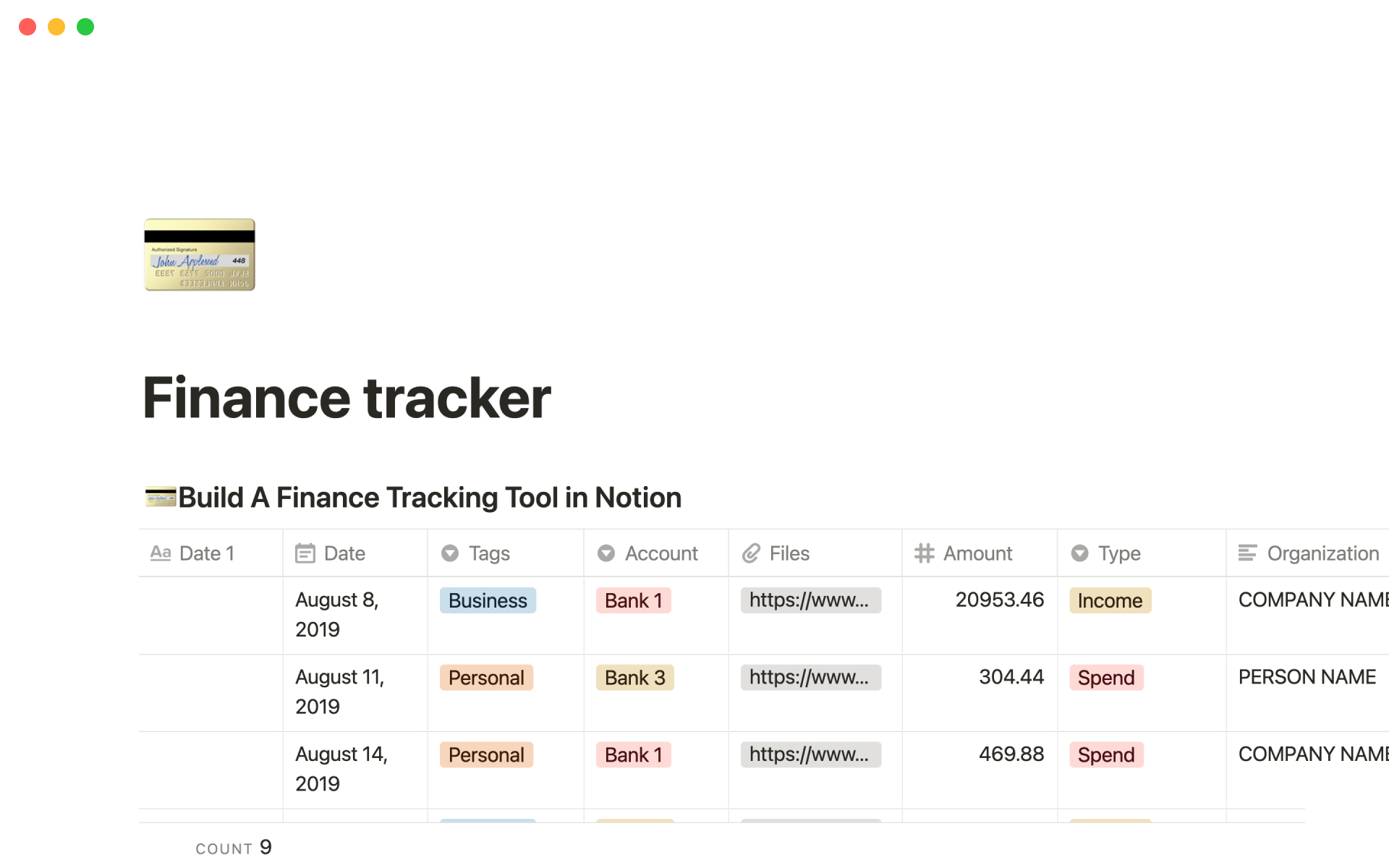
Task: Expand the Personal tags dropdown
Action: point(485,677)
